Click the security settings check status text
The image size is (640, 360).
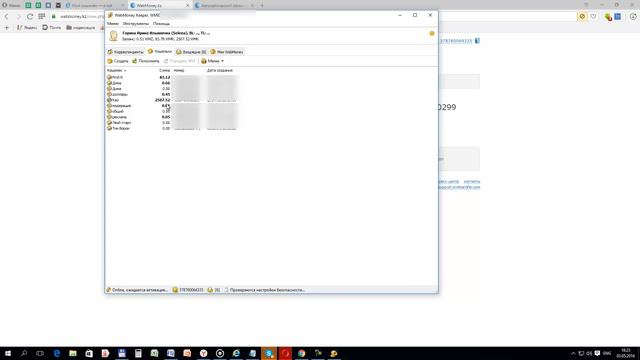(267, 290)
